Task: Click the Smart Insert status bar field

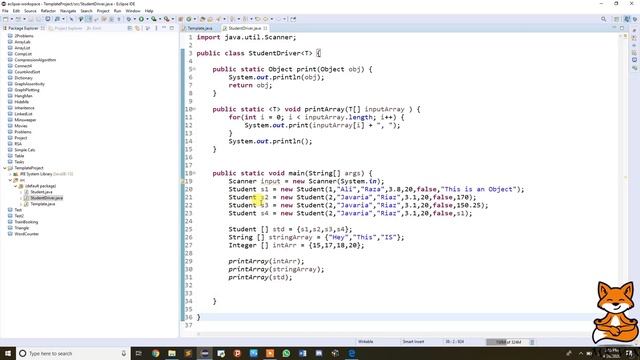Action: click(413, 342)
